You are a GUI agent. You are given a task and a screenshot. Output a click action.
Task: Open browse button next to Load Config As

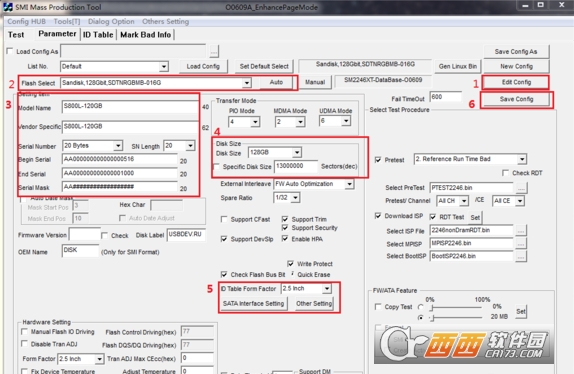click(214, 52)
